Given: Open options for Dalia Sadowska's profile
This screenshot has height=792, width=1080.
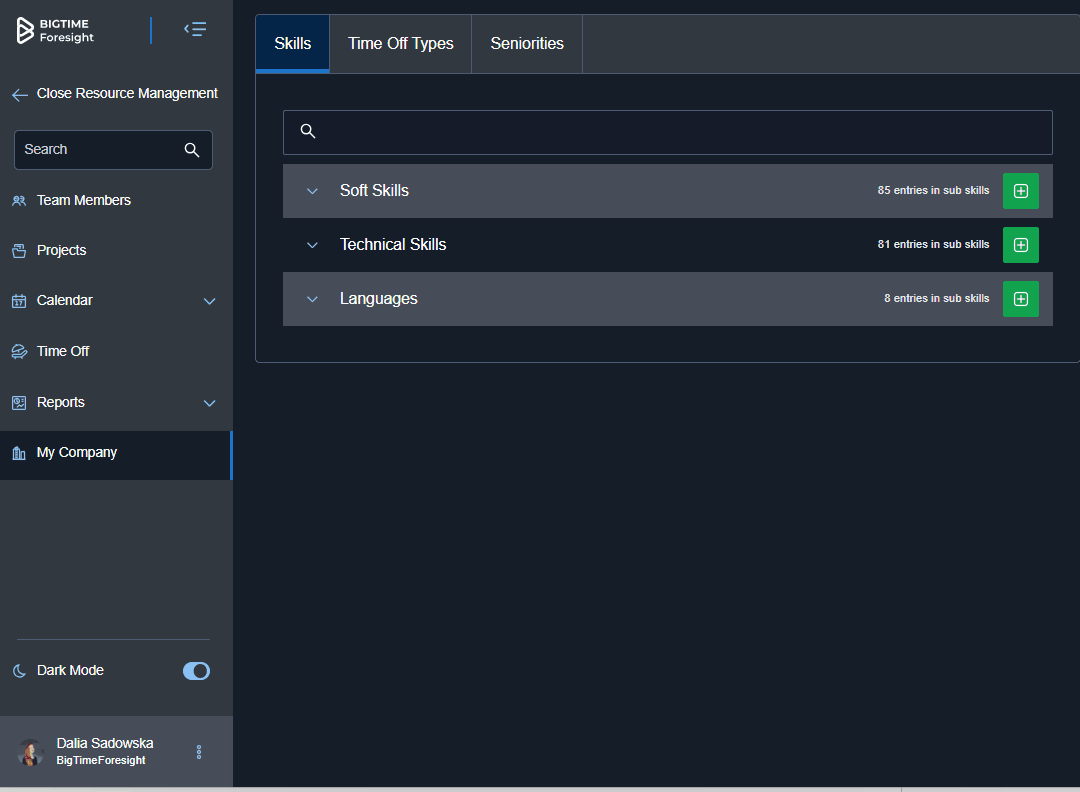Looking at the screenshot, I should click(198, 751).
